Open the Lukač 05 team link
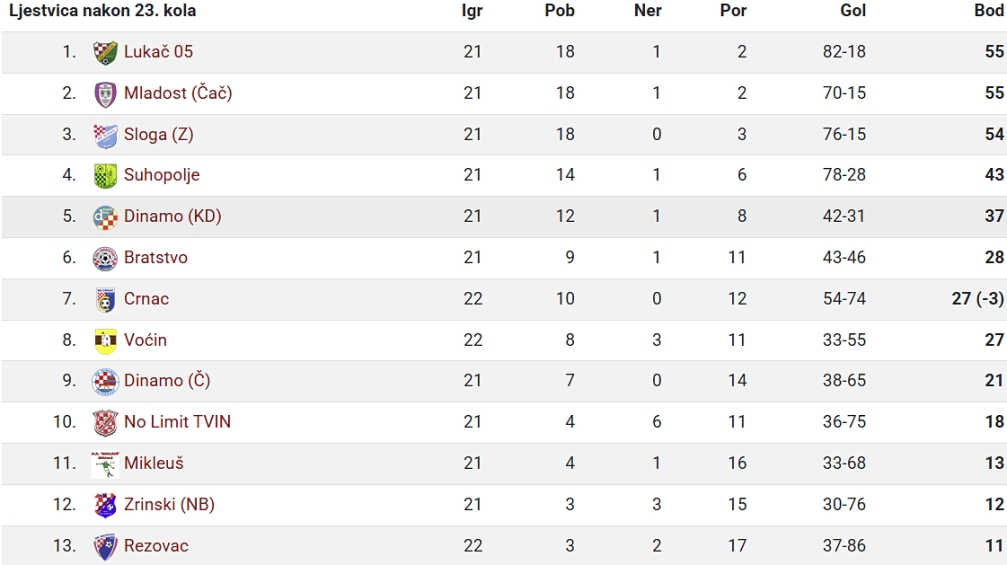 click(x=158, y=52)
